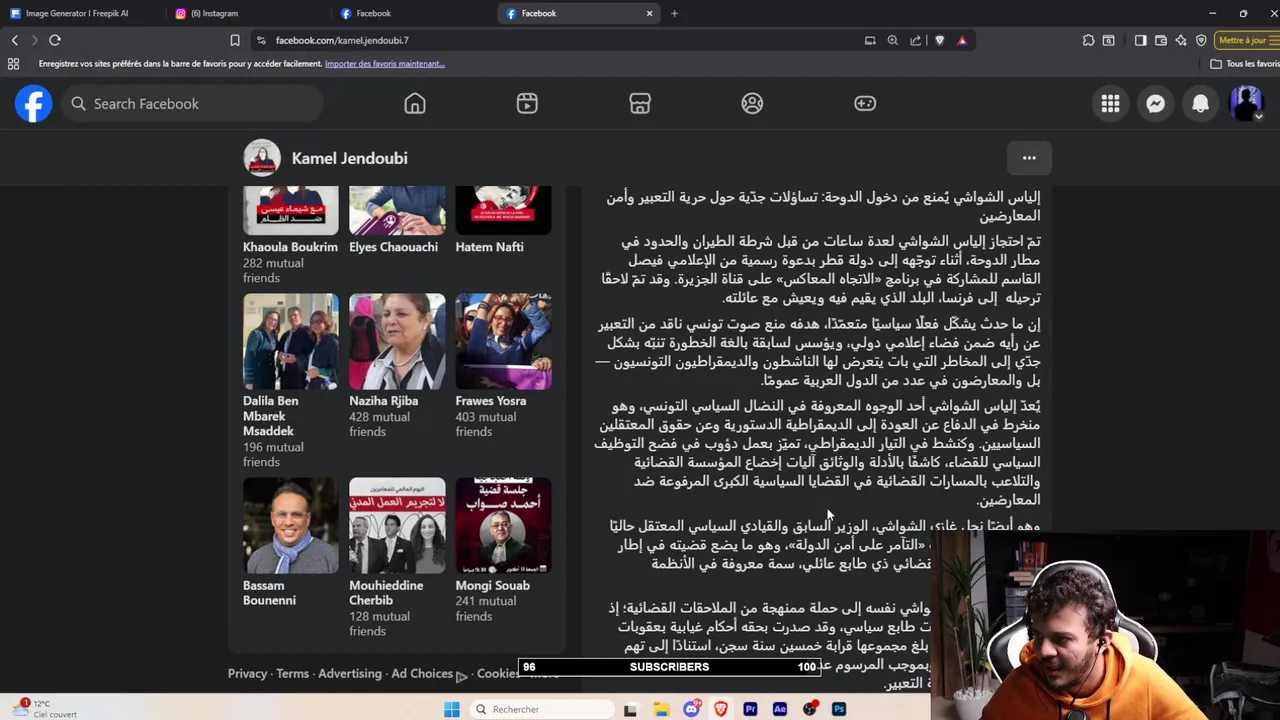Open the Brave Rewards triangle icon
Viewport: 1280px width, 720px height.
coord(962,40)
